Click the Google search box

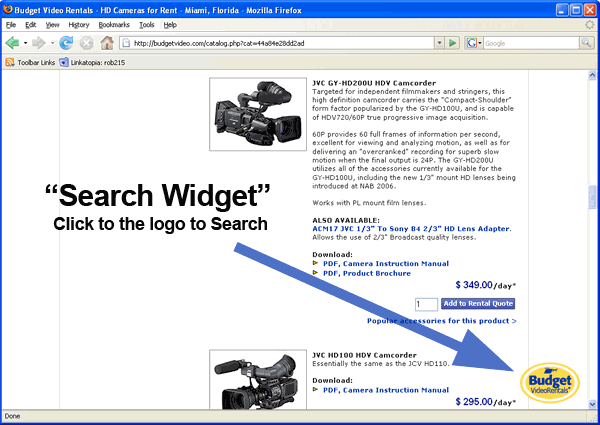[531, 43]
